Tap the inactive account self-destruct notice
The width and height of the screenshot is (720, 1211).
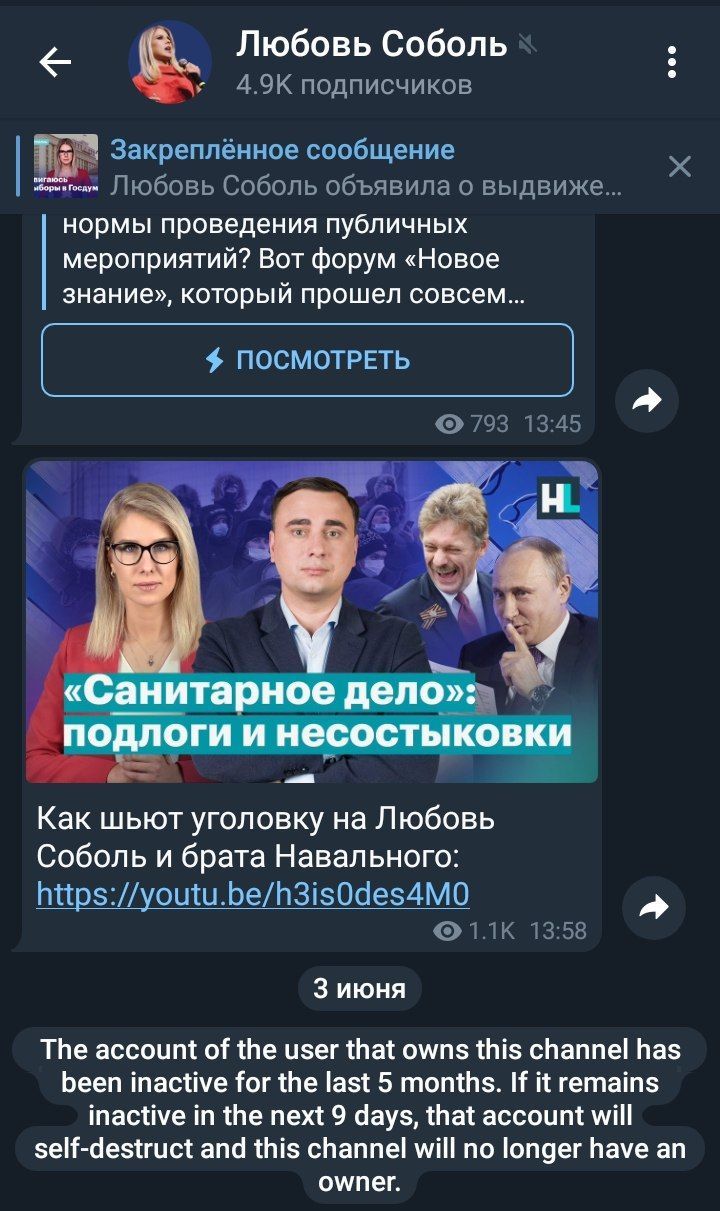[x=359, y=1116]
